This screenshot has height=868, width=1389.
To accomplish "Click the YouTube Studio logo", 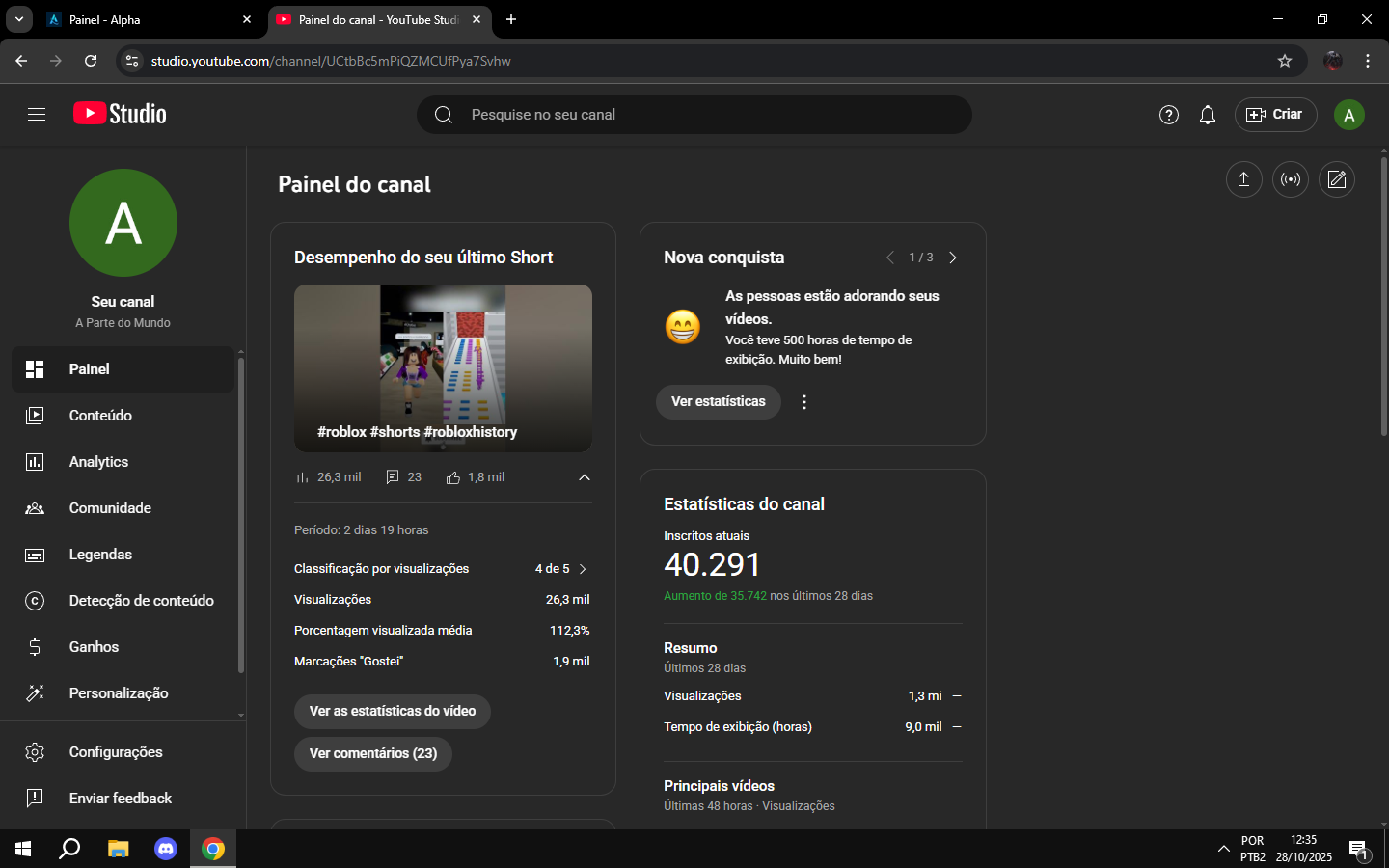I will [120, 114].
